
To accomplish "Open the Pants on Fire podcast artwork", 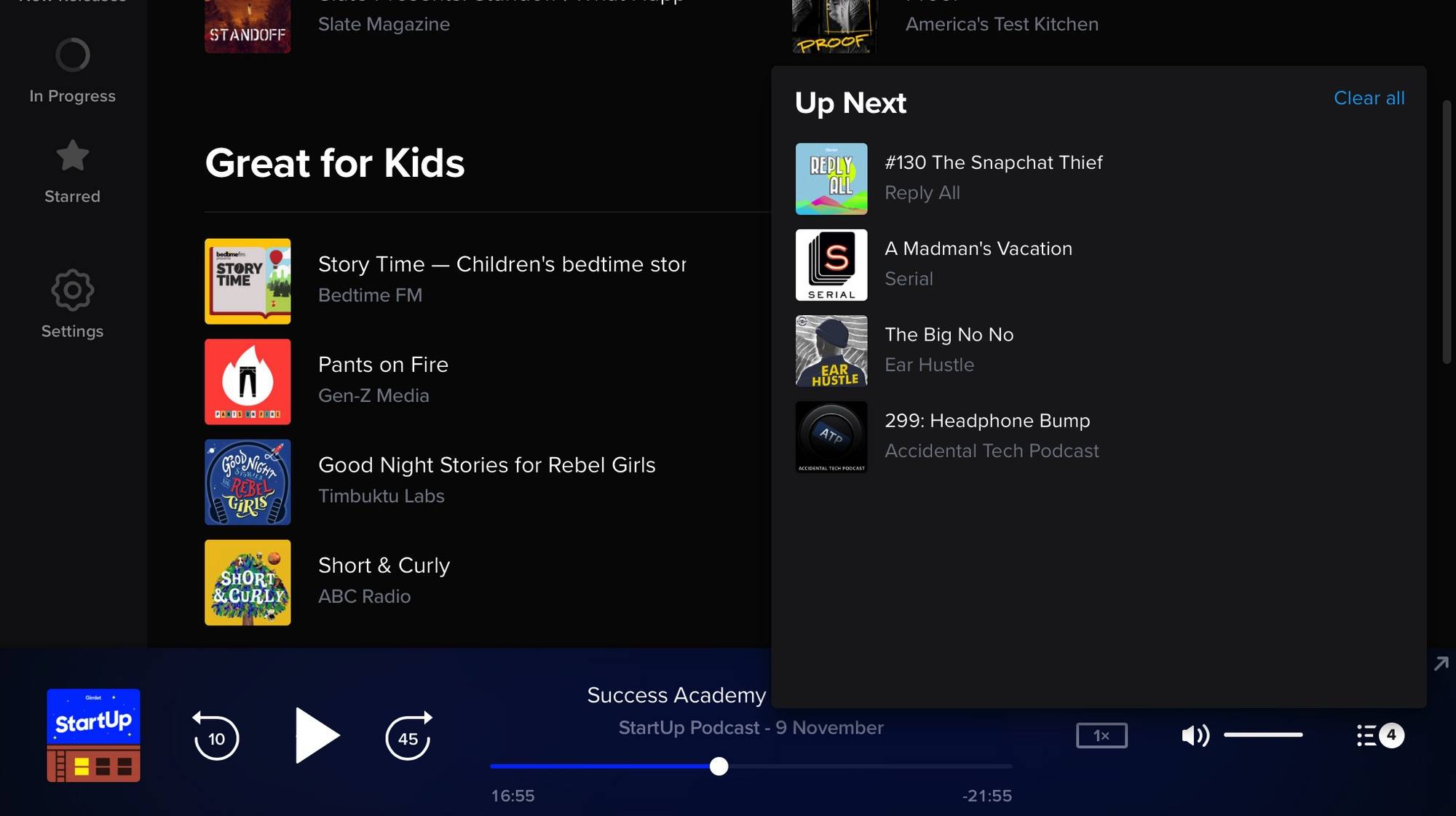I will pos(248,381).
